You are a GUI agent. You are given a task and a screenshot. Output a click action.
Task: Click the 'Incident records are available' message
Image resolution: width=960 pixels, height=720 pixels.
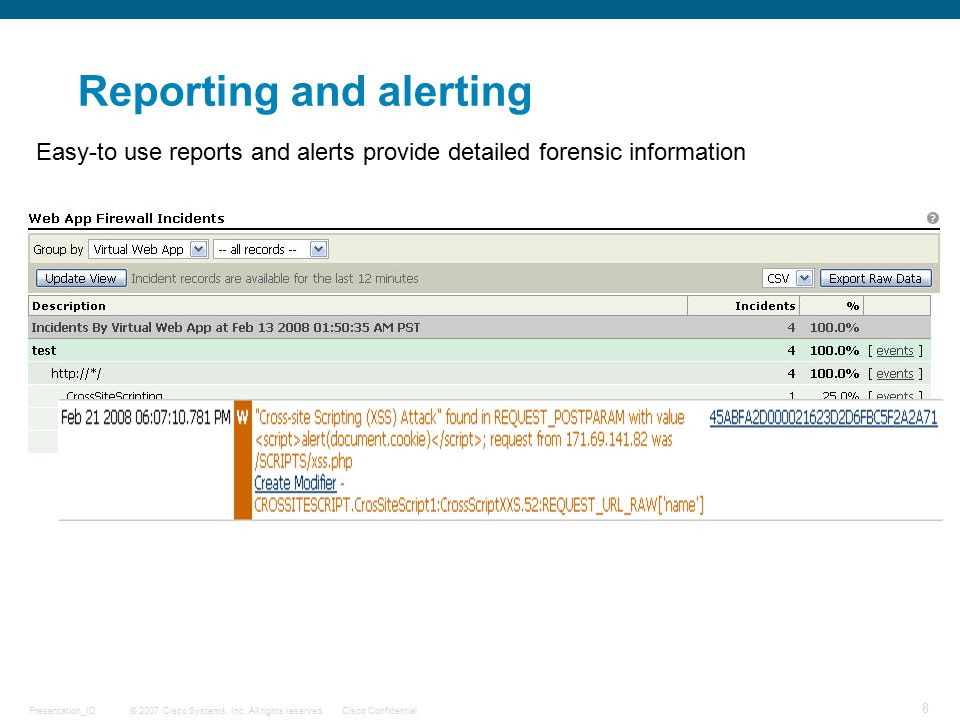tap(275, 279)
